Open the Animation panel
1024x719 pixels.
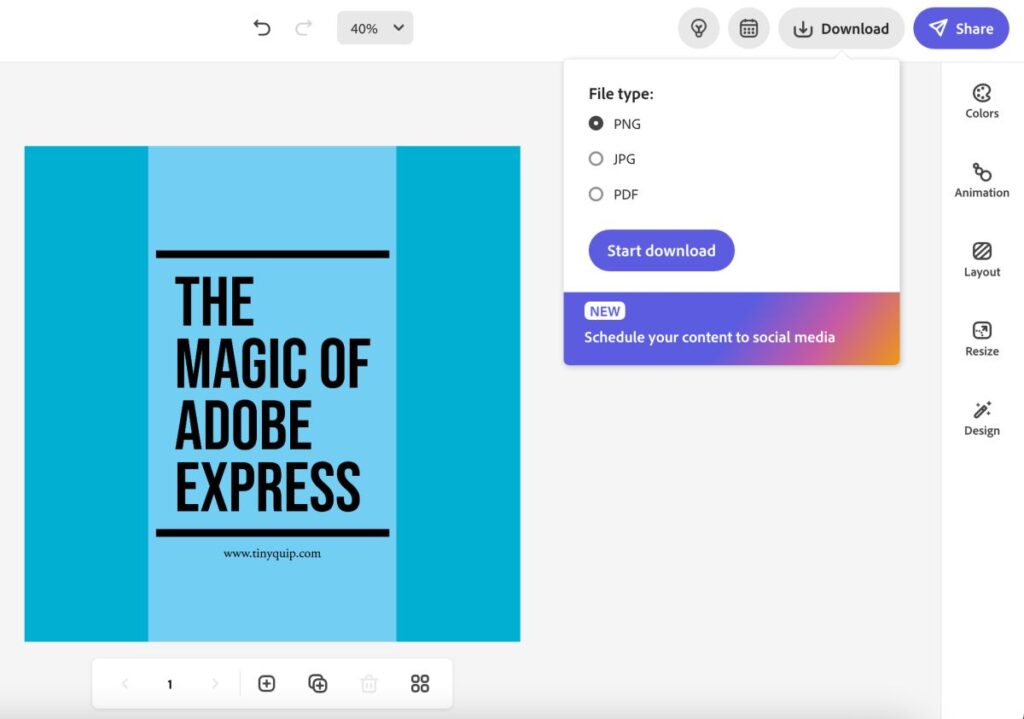pos(981,180)
